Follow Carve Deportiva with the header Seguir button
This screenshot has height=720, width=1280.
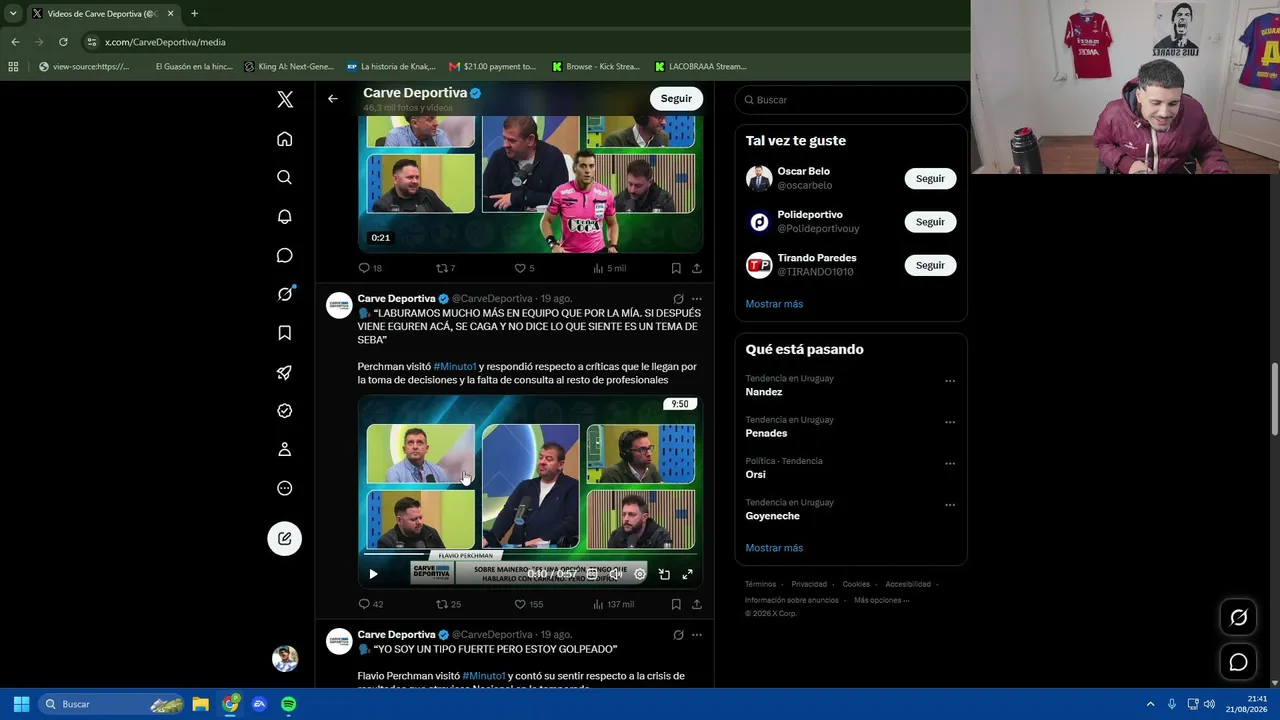676,99
